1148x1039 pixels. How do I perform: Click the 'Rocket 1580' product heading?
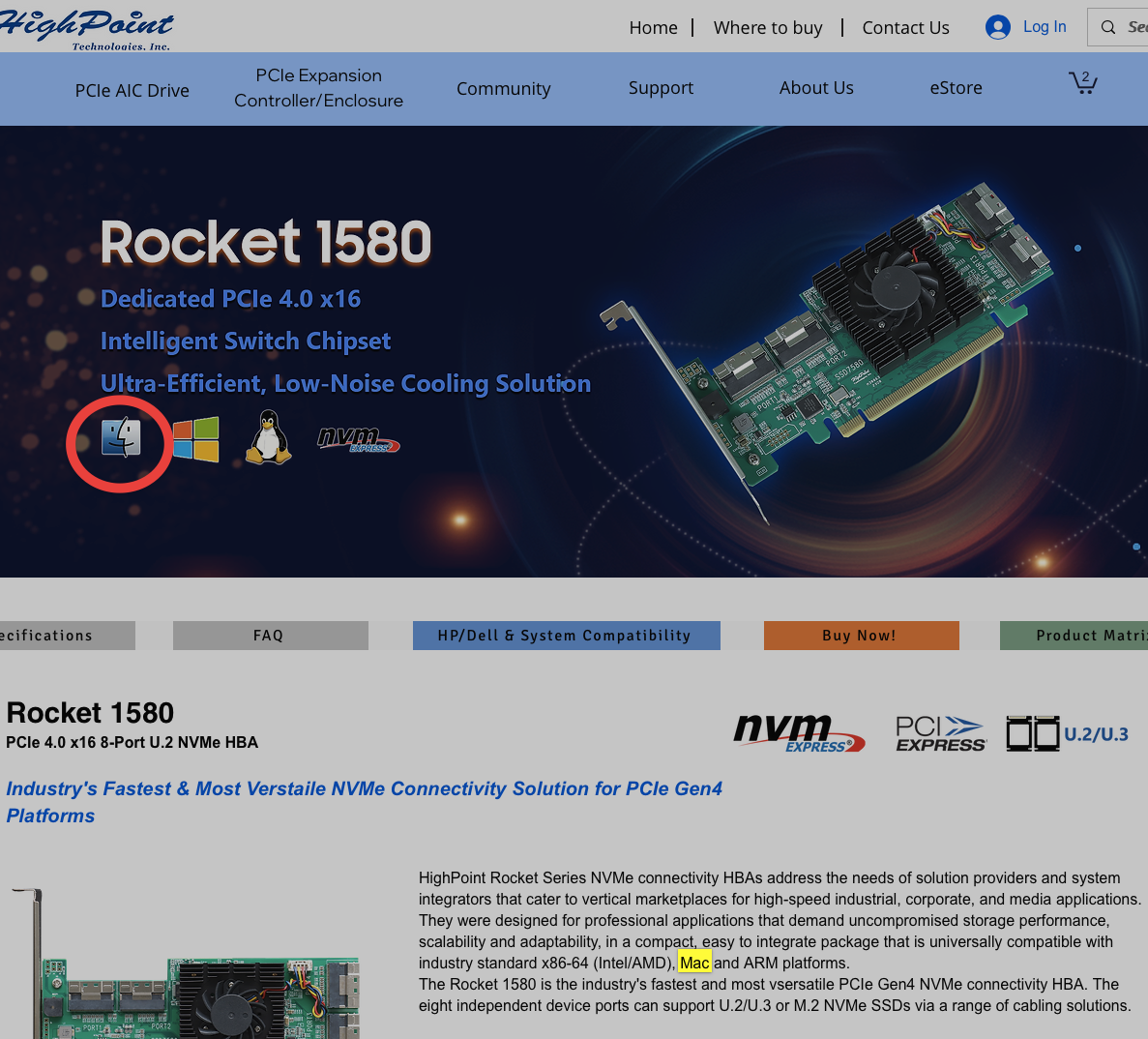90,713
